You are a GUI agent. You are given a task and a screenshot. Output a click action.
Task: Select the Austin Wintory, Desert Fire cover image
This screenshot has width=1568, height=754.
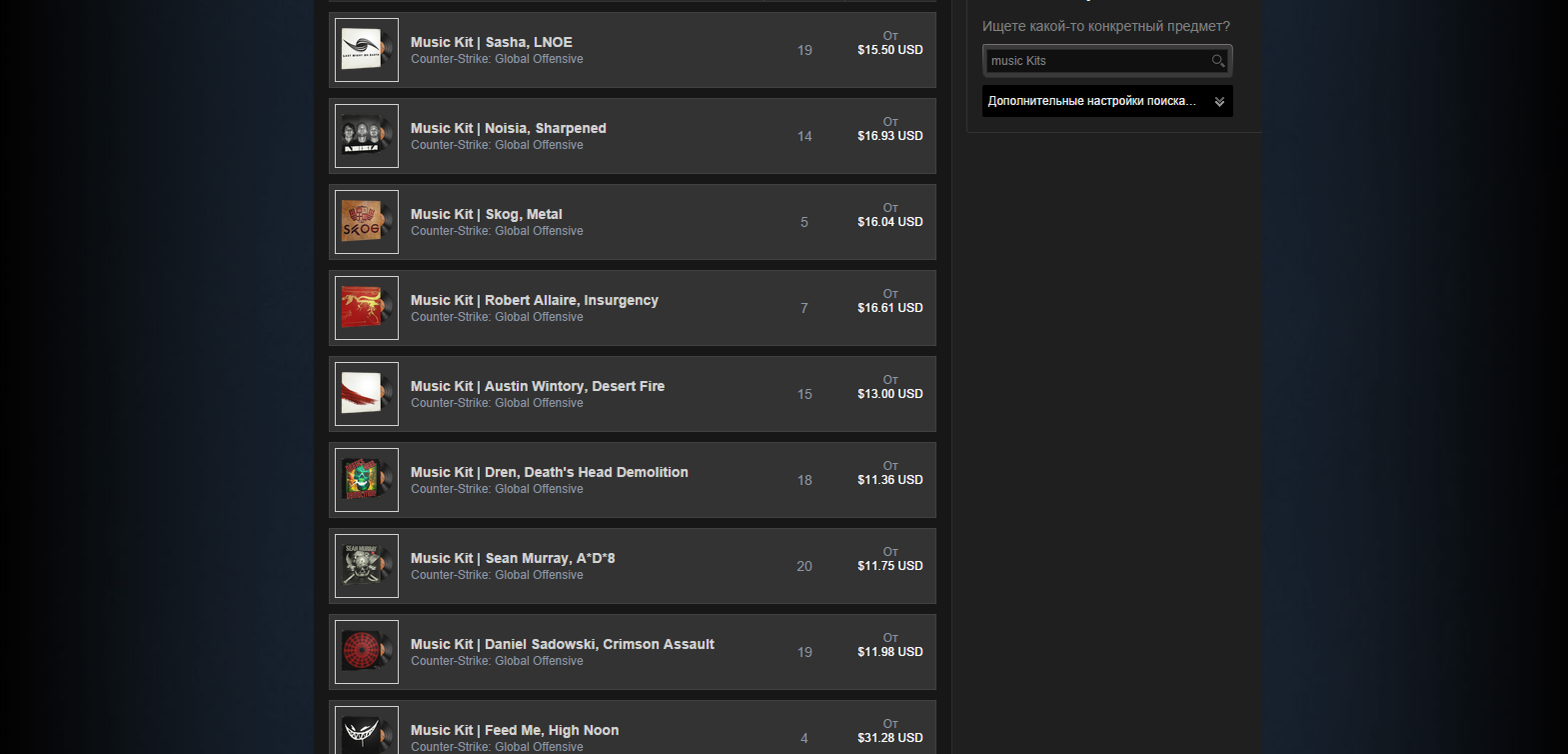click(367, 394)
